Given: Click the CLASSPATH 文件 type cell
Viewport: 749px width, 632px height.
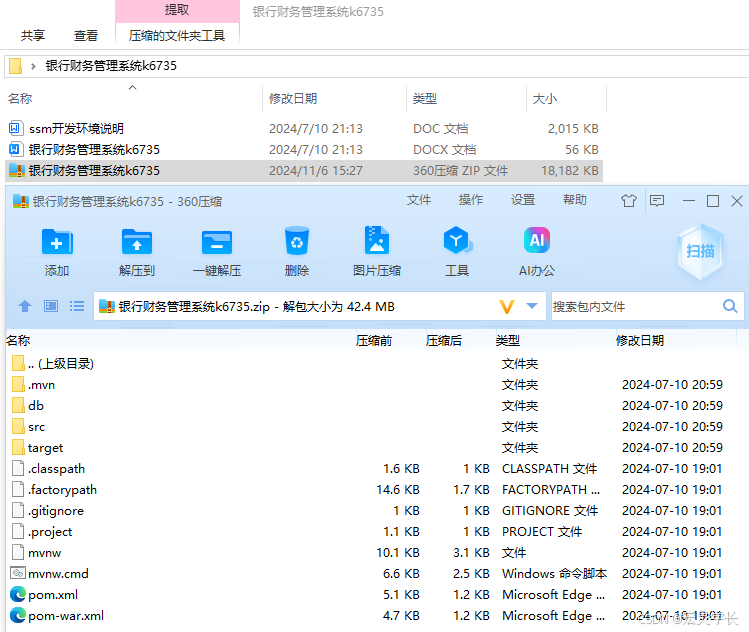Looking at the screenshot, I should (x=549, y=469).
